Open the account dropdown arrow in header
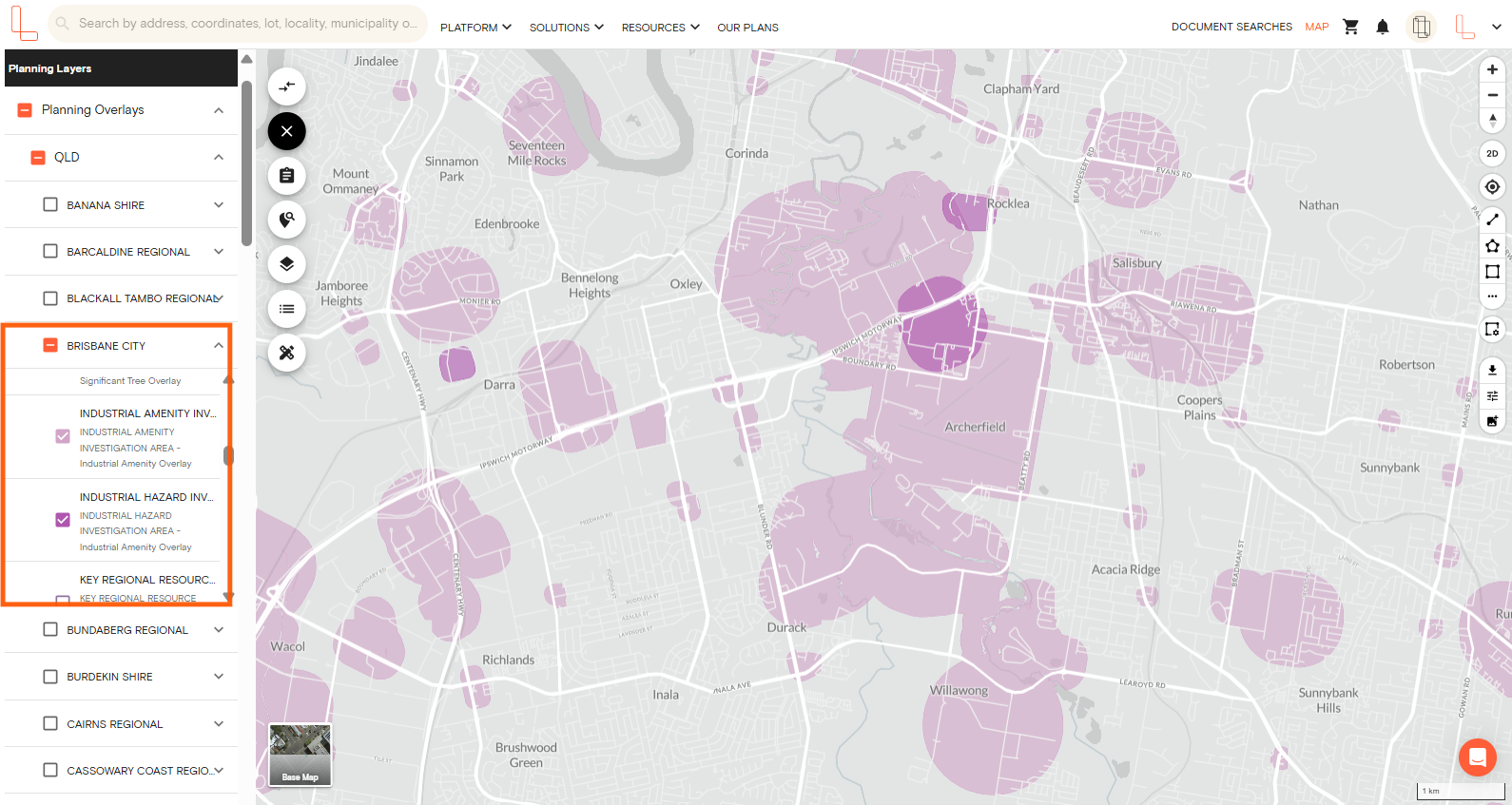Viewport: 1512px width, 805px height. pos(1496,27)
